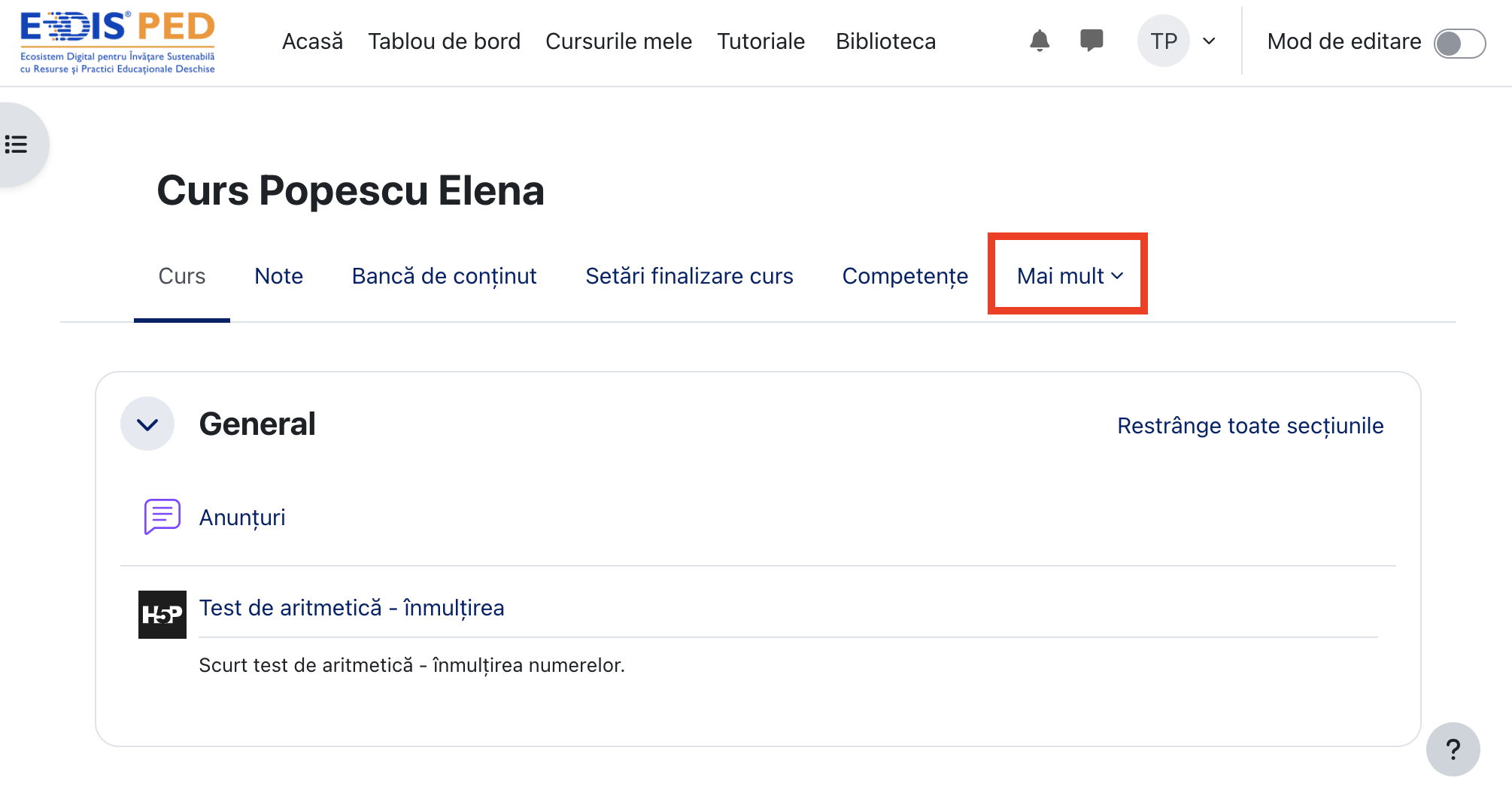Click Restrânge toate secțiunile link
The image size is (1512, 793).
click(x=1249, y=426)
